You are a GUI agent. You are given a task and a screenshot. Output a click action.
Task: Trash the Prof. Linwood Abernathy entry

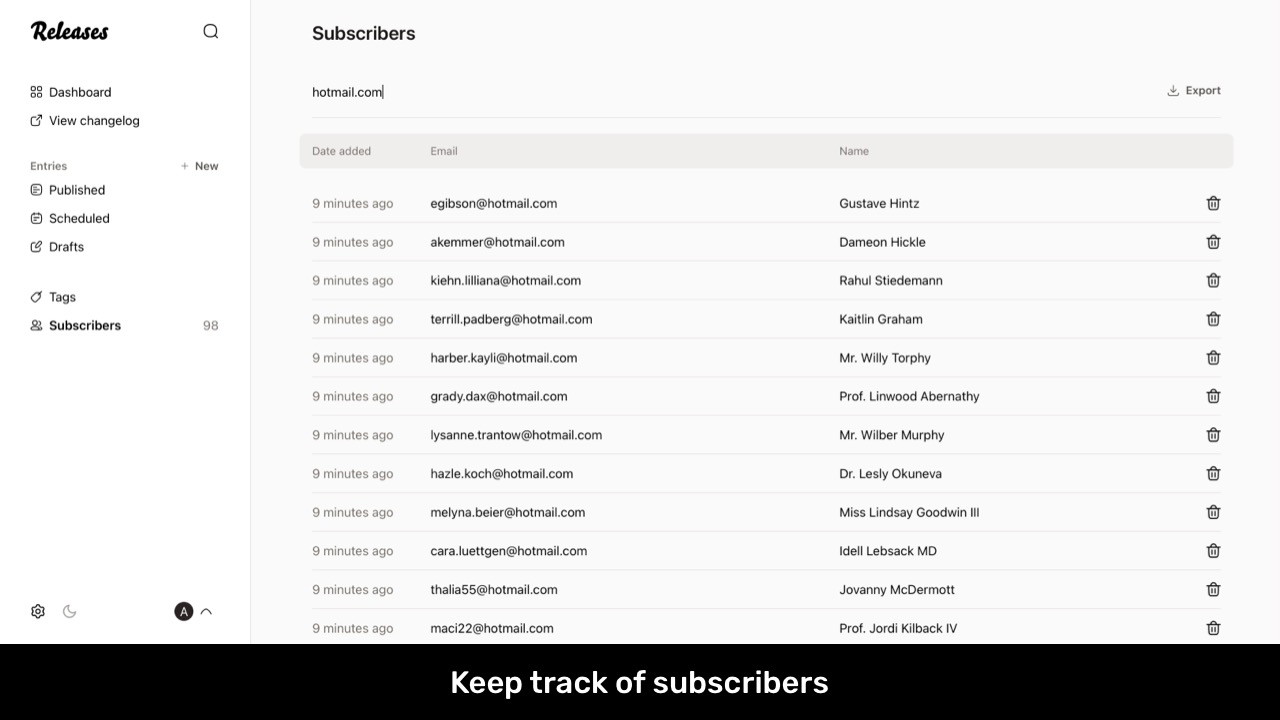click(1213, 396)
